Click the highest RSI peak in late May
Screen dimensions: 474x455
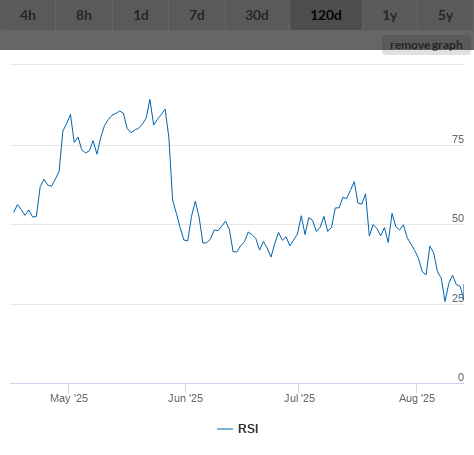pos(150,100)
